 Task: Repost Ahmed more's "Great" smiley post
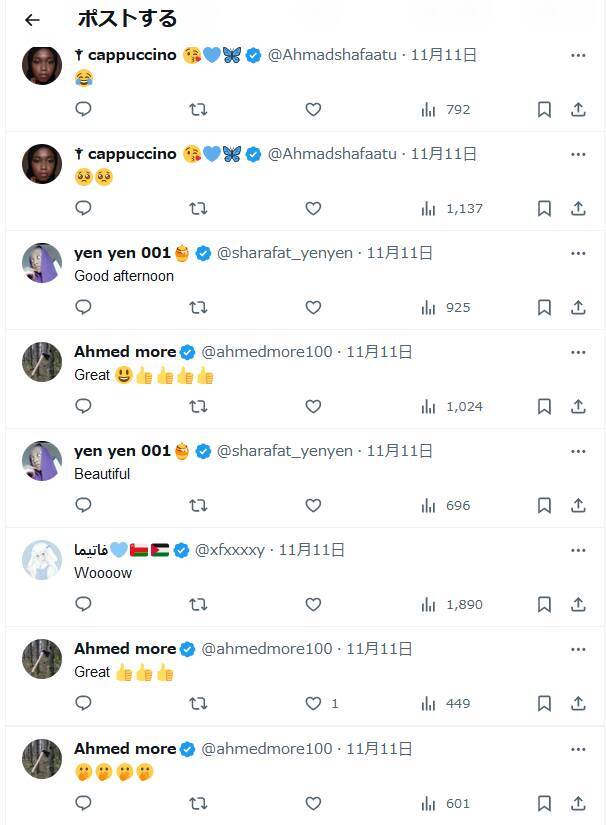198,406
